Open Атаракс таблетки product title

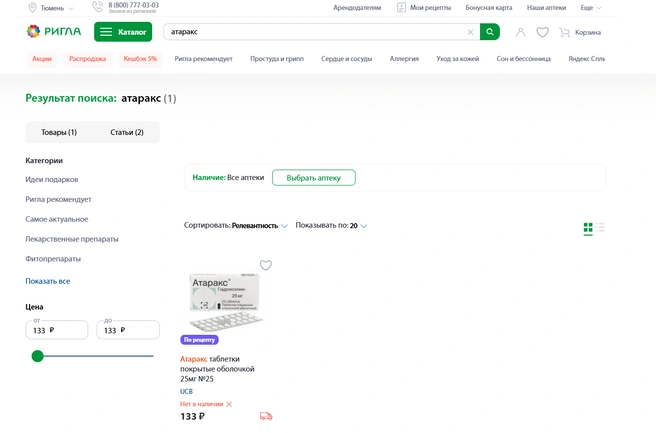(x=217, y=369)
